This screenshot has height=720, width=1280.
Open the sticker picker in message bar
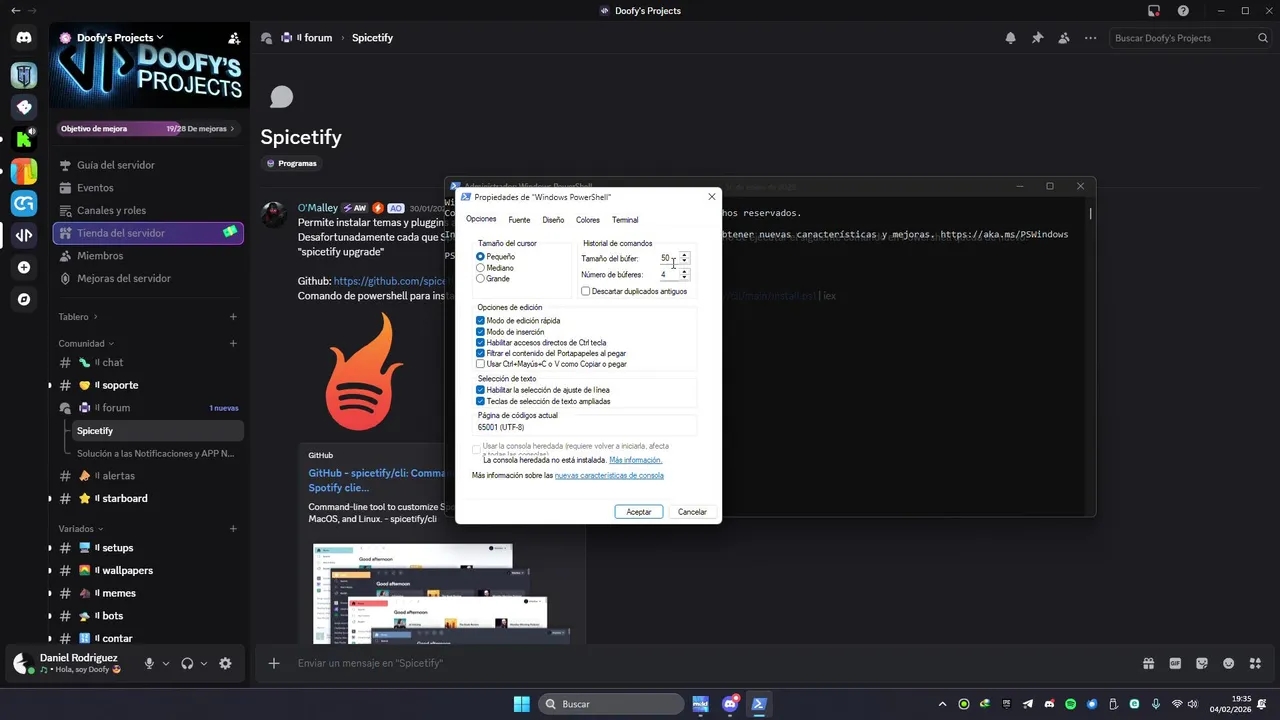[x=1202, y=663]
